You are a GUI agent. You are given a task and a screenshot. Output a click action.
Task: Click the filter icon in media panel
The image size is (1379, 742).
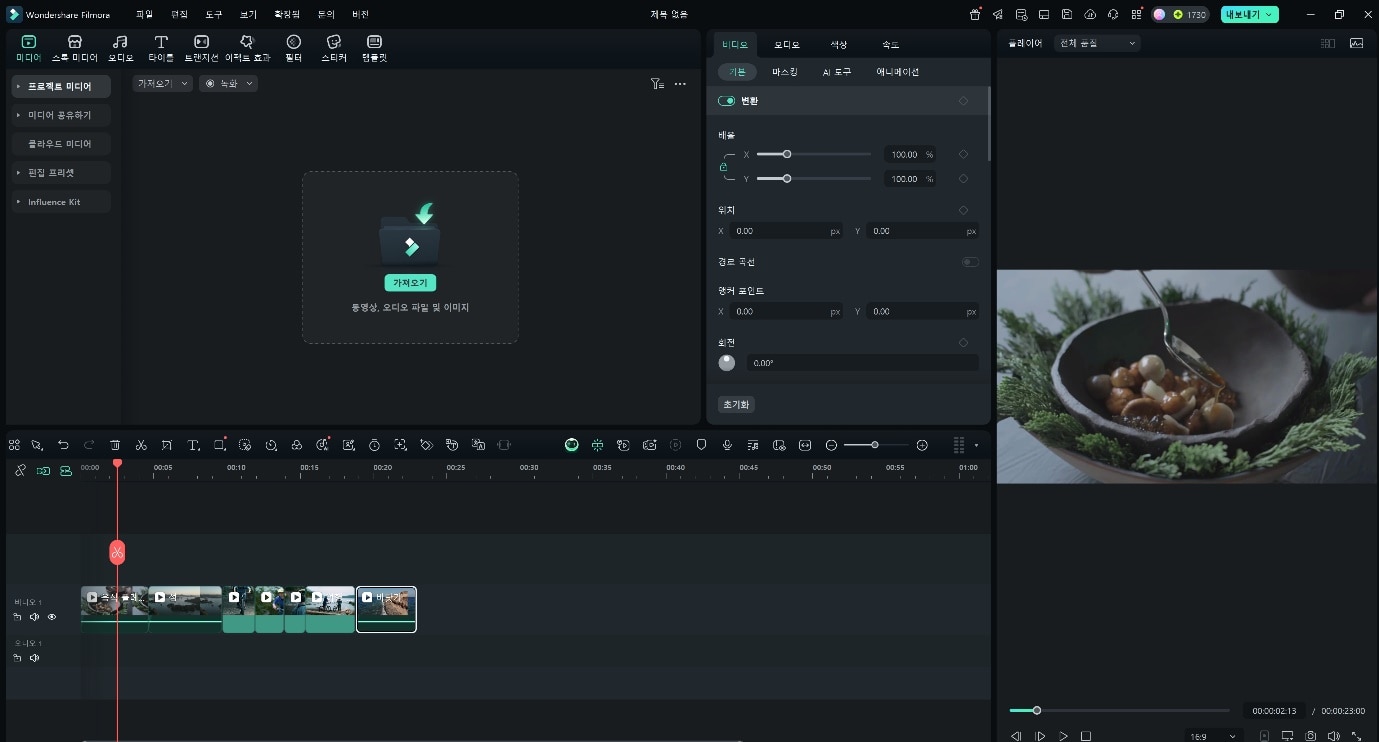click(657, 84)
